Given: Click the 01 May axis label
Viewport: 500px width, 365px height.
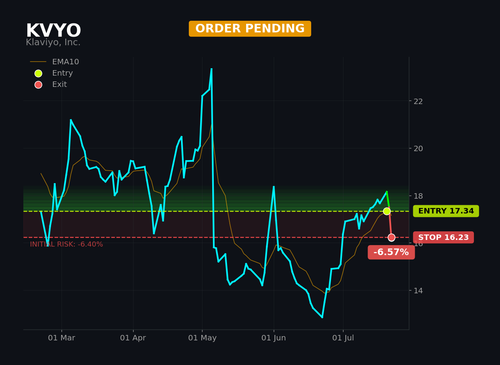Looking at the screenshot, I should pyautogui.click(x=202, y=338).
